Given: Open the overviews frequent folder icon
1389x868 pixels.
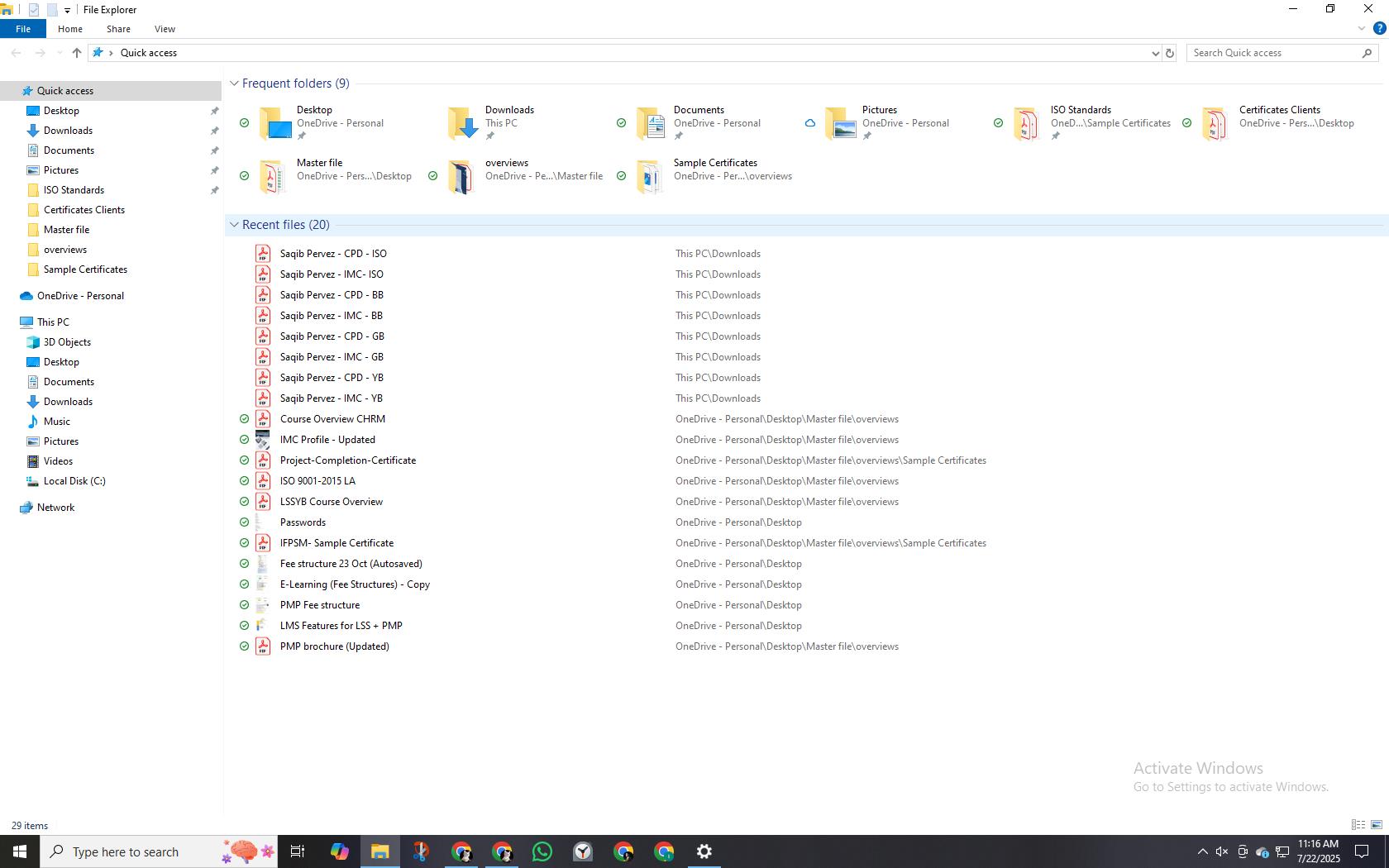Looking at the screenshot, I should click(462, 176).
